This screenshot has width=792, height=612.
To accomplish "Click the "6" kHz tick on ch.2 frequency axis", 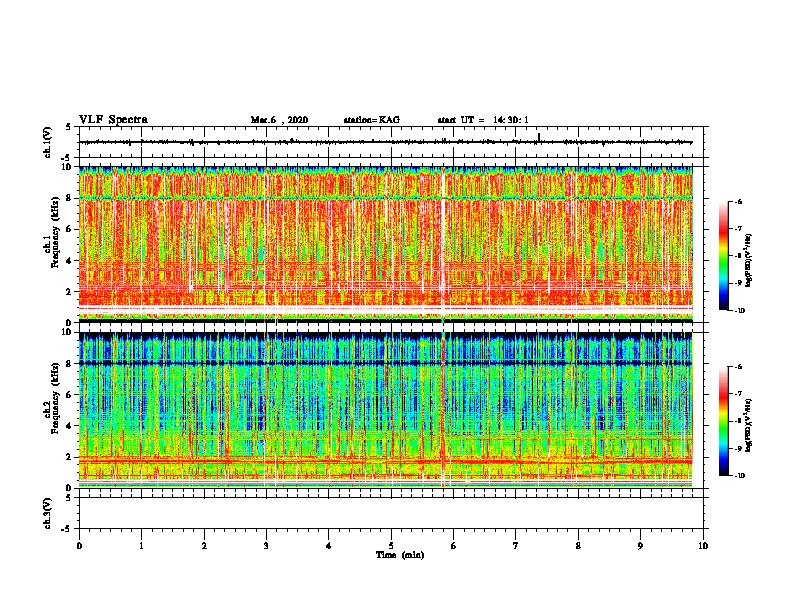I will [x=69, y=395].
